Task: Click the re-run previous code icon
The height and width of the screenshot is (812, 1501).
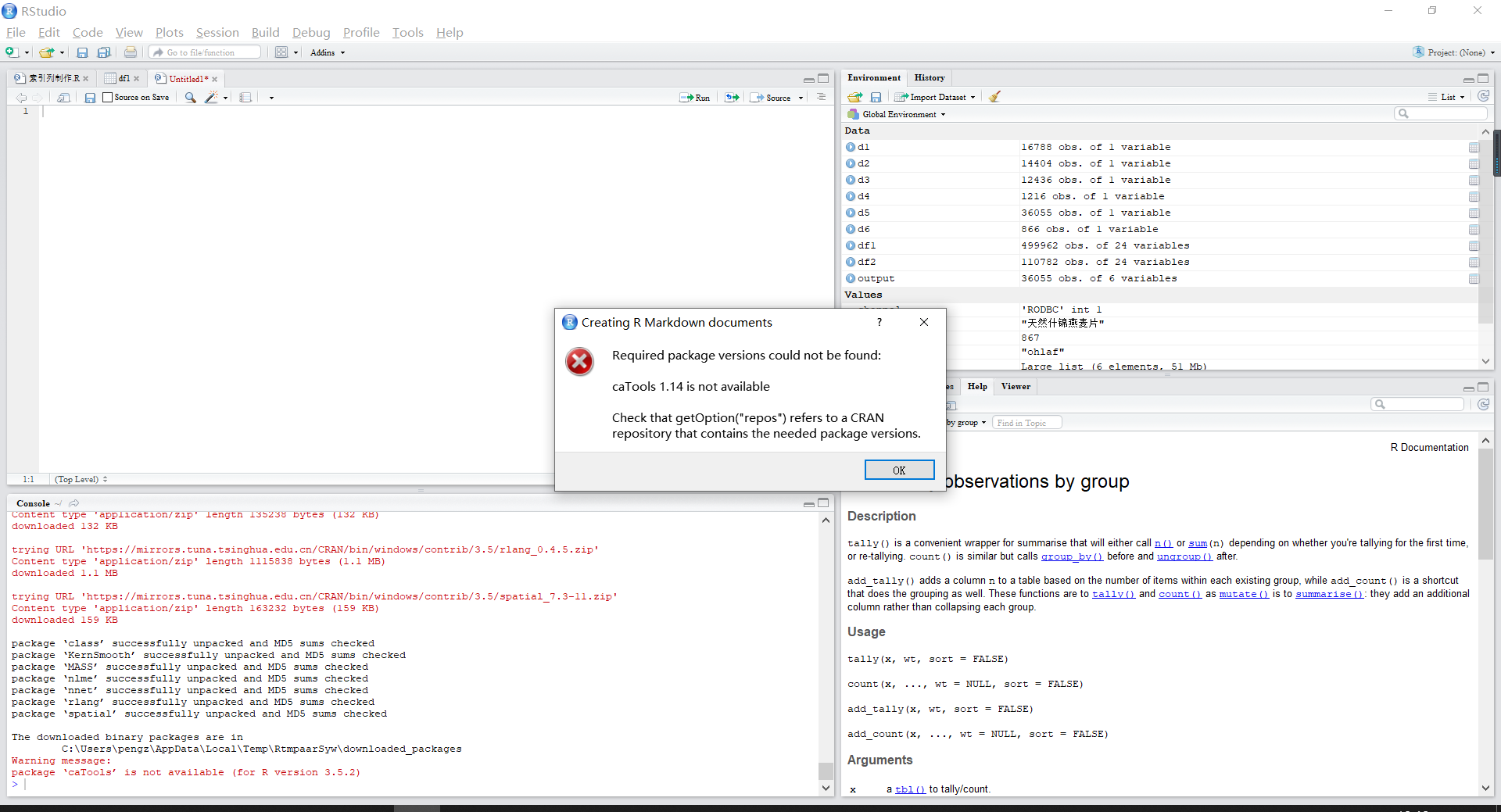Action: click(732, 98)
